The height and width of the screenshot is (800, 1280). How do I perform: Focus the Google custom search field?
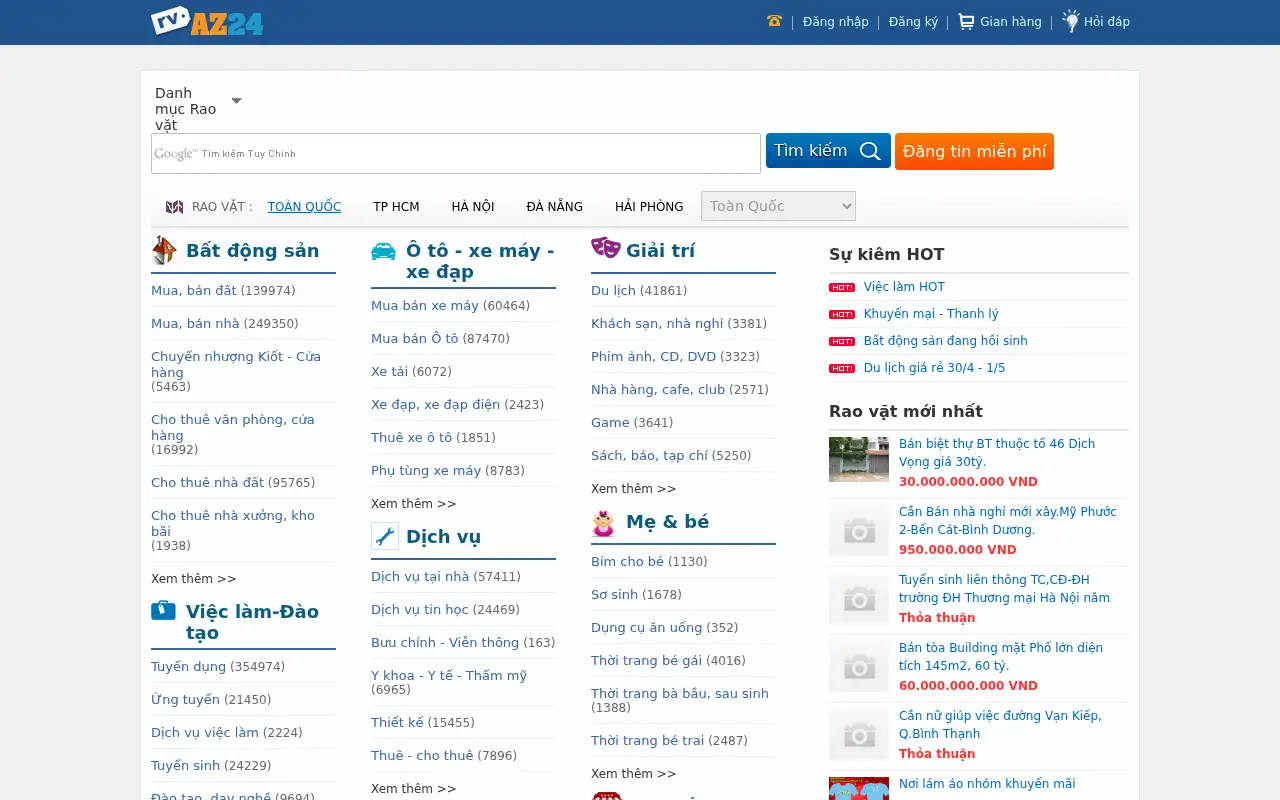pyautogui.click(x=456, y=154)
